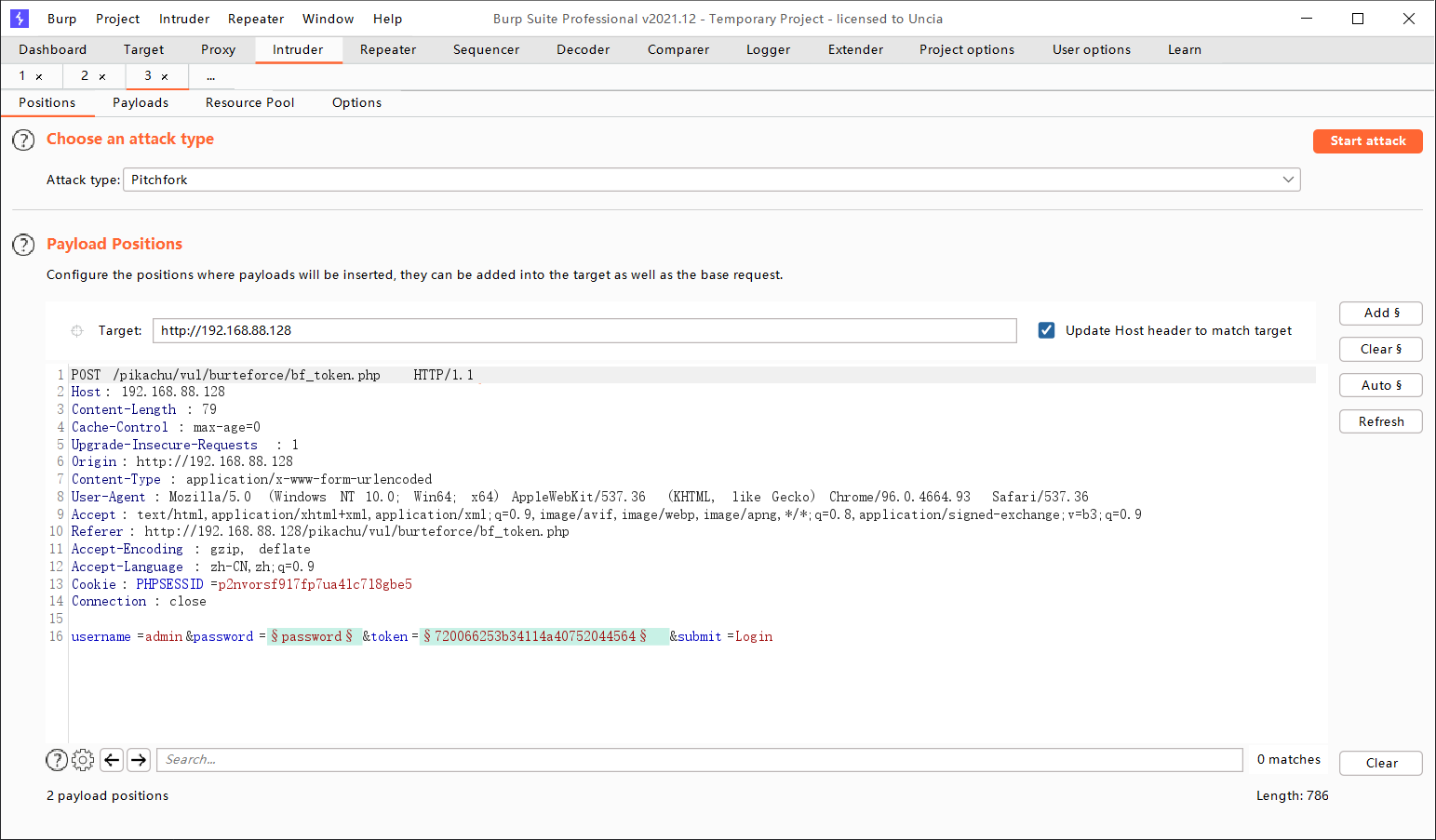Switch to the Logger tab

[x=769, y=49]
